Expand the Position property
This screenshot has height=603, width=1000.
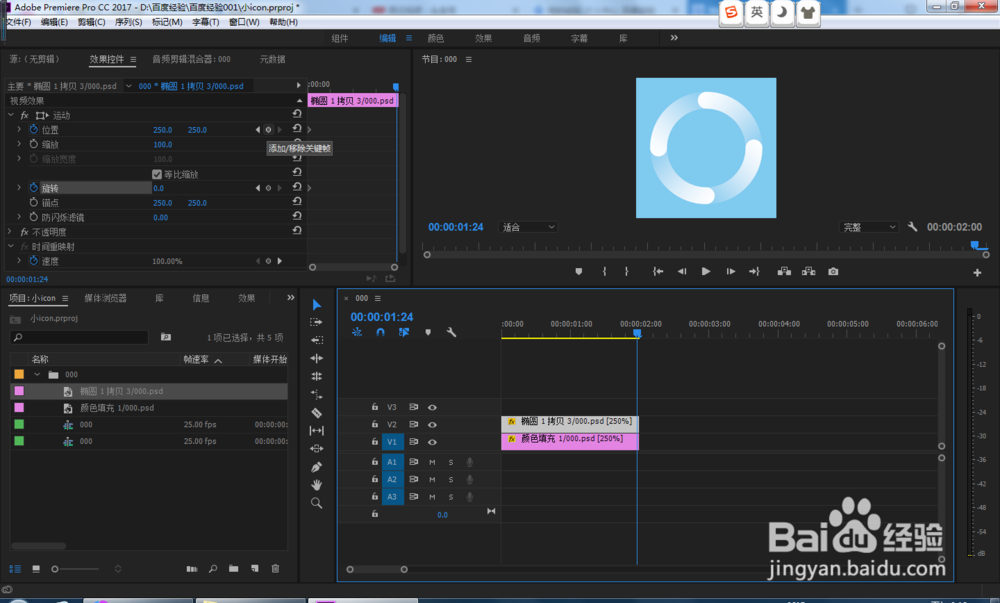point(19,129)
